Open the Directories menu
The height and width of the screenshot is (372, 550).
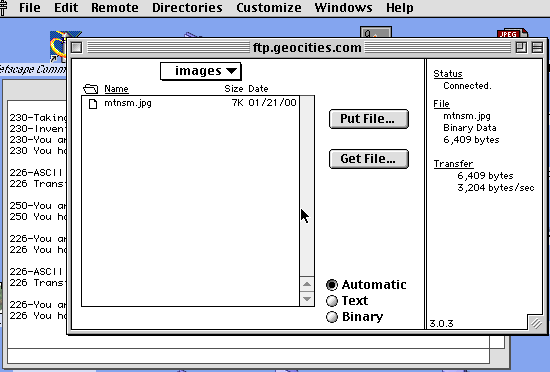(187, 7)
